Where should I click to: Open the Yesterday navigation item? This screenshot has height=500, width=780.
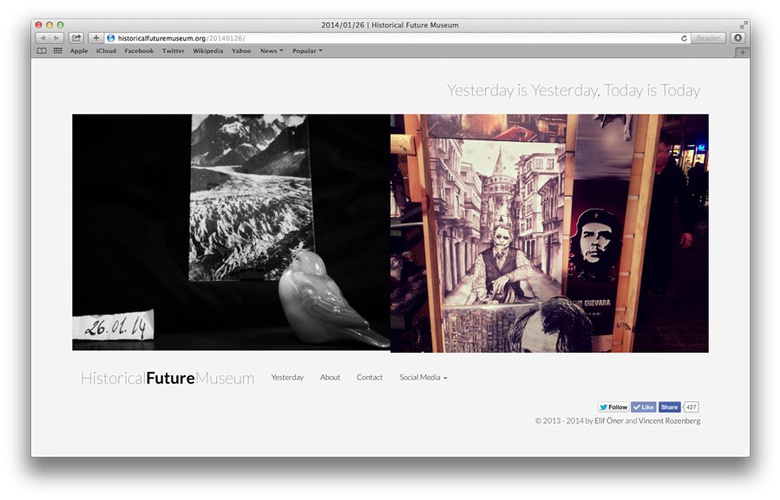tap(287, 377)
